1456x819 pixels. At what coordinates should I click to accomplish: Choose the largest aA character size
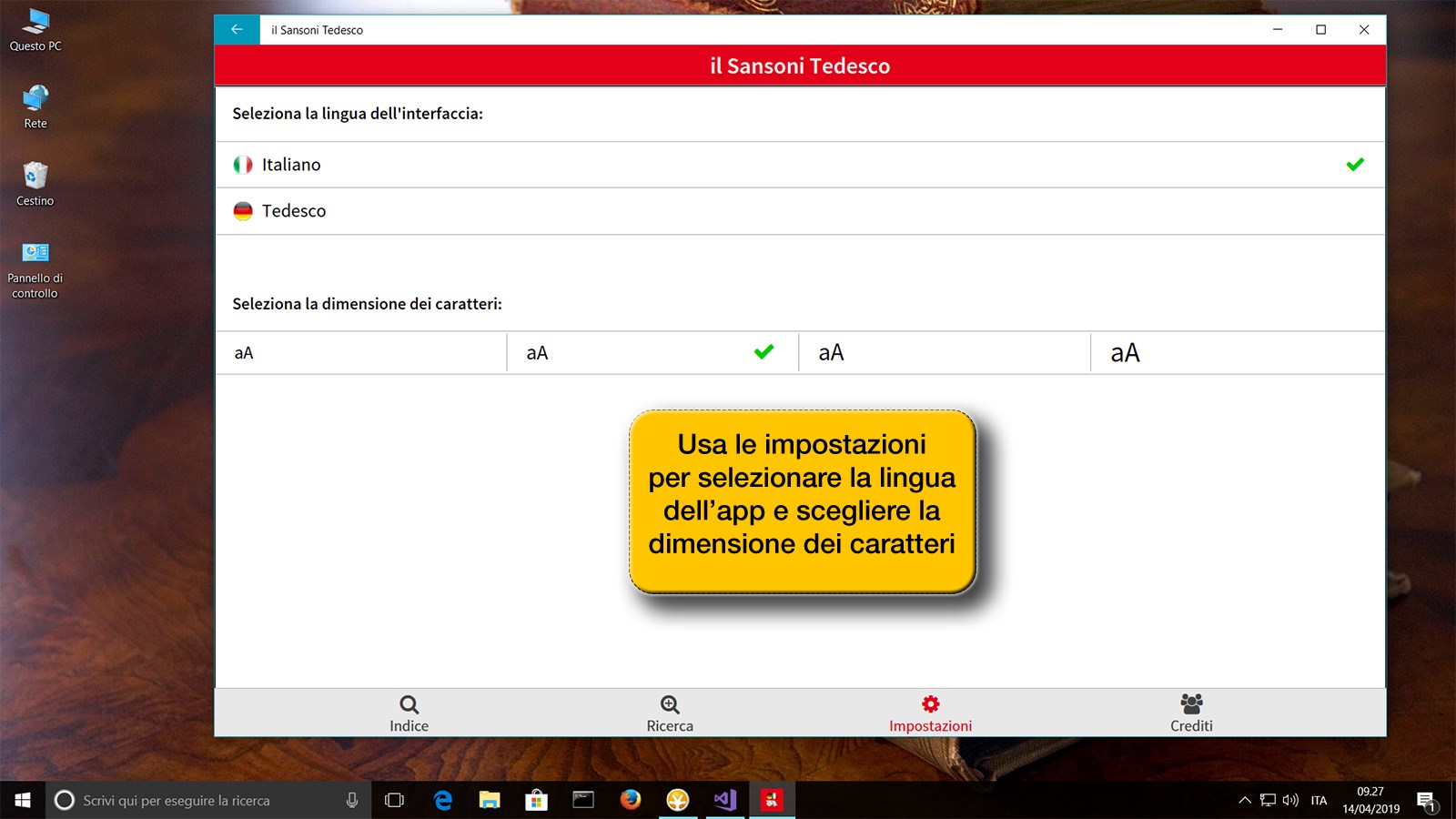tap(1238, 353)
